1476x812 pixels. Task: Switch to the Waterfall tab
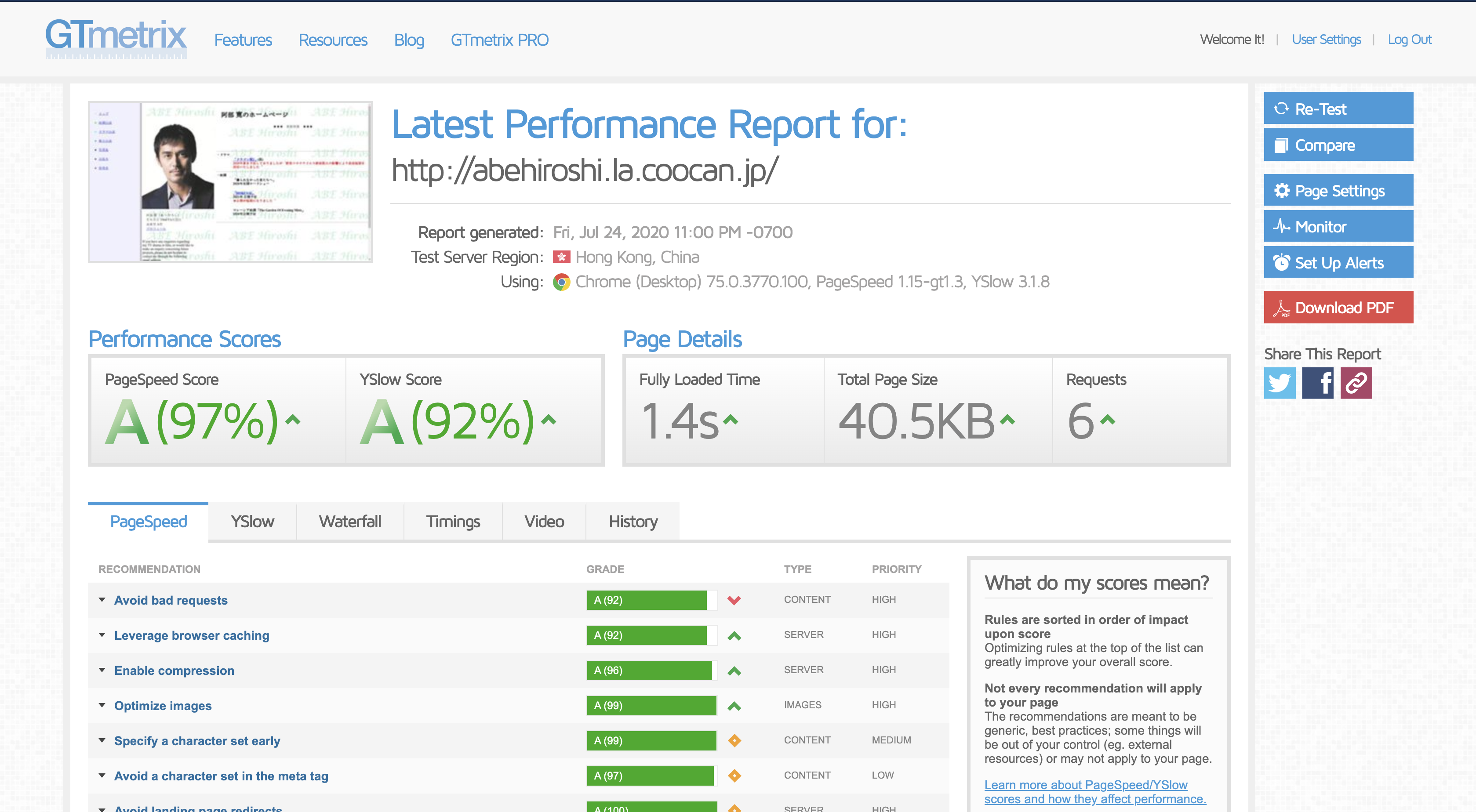click(x=349, y=522)
